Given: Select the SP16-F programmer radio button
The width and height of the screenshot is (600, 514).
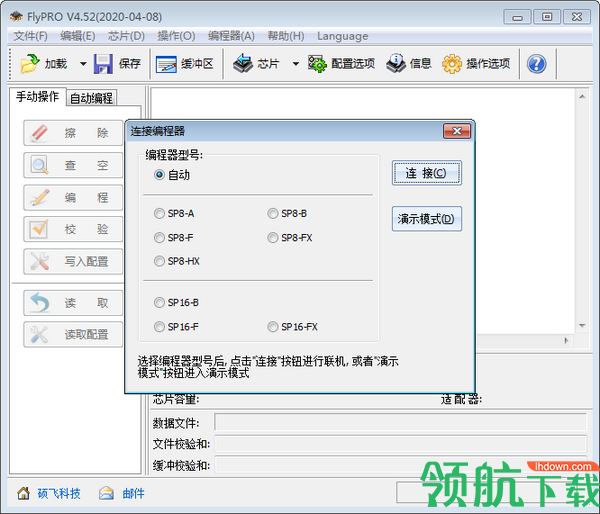Looking at the screenshot, I should pyautogui.click(x=159, y=327).
